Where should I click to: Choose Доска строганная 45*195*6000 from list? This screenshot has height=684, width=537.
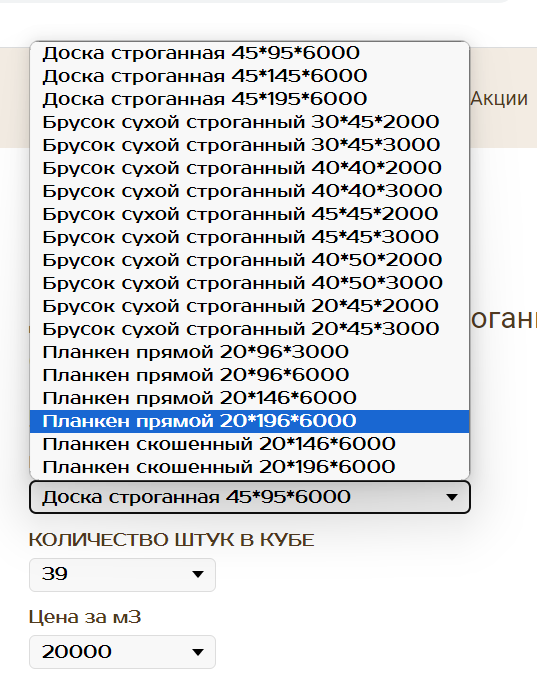click(250, 99)
